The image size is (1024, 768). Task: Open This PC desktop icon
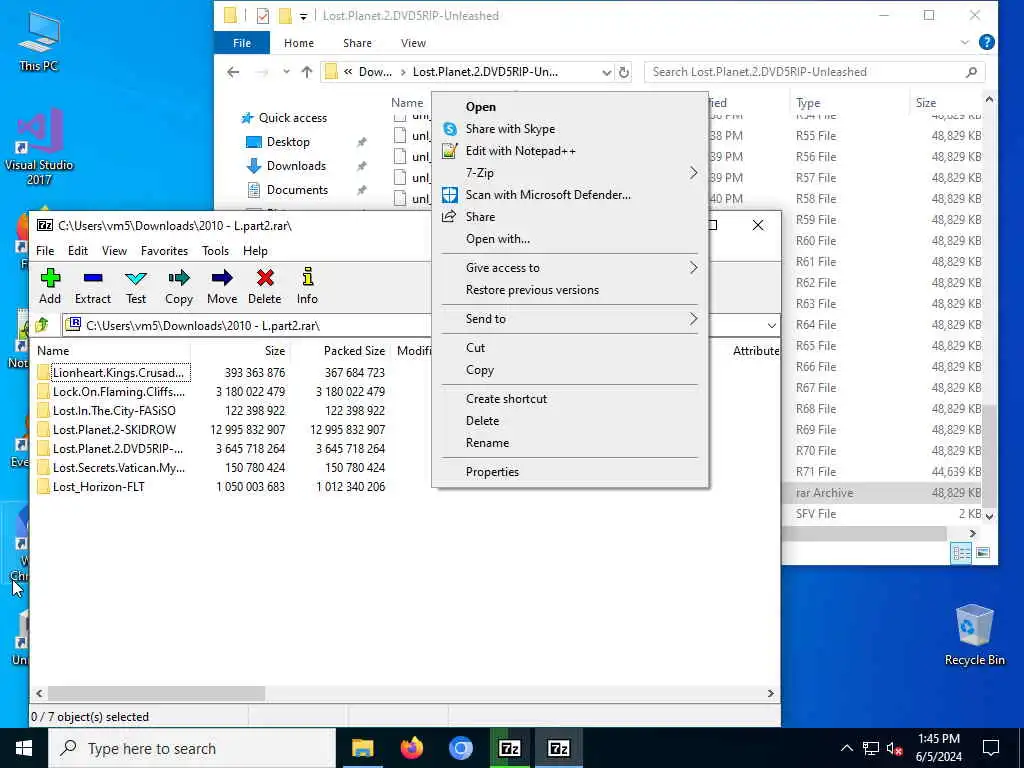(39, 41)
